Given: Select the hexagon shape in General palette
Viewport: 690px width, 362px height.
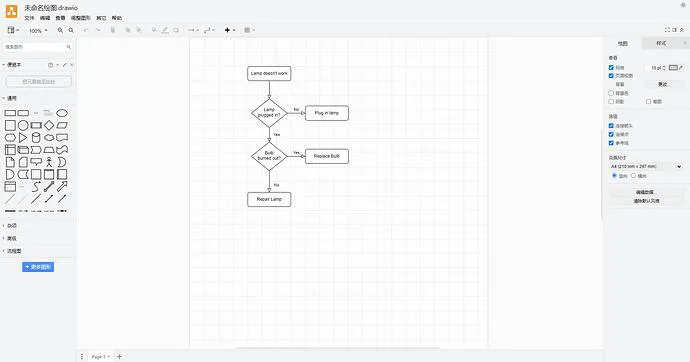Looking at the screenshot, I should coord(10,138).
